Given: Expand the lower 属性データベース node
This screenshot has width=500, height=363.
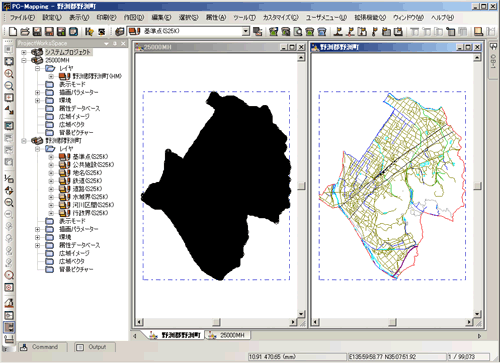Looking at the screenshot, I should point(37,245).
